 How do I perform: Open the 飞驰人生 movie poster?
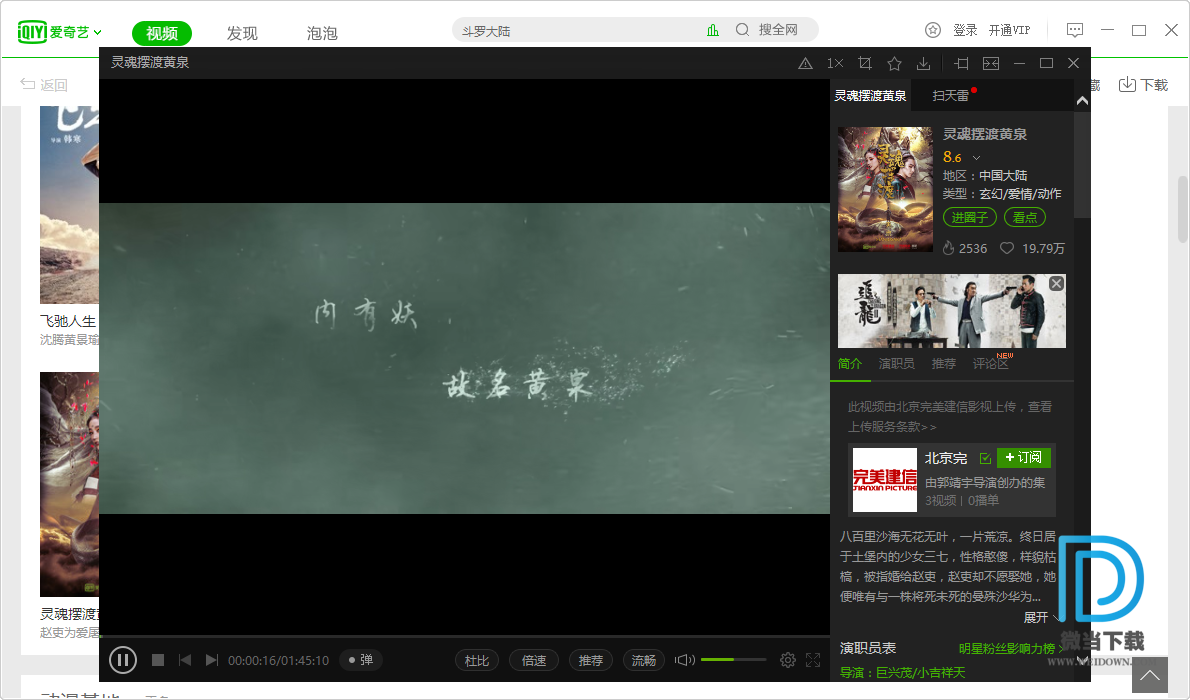coord(69,205)
